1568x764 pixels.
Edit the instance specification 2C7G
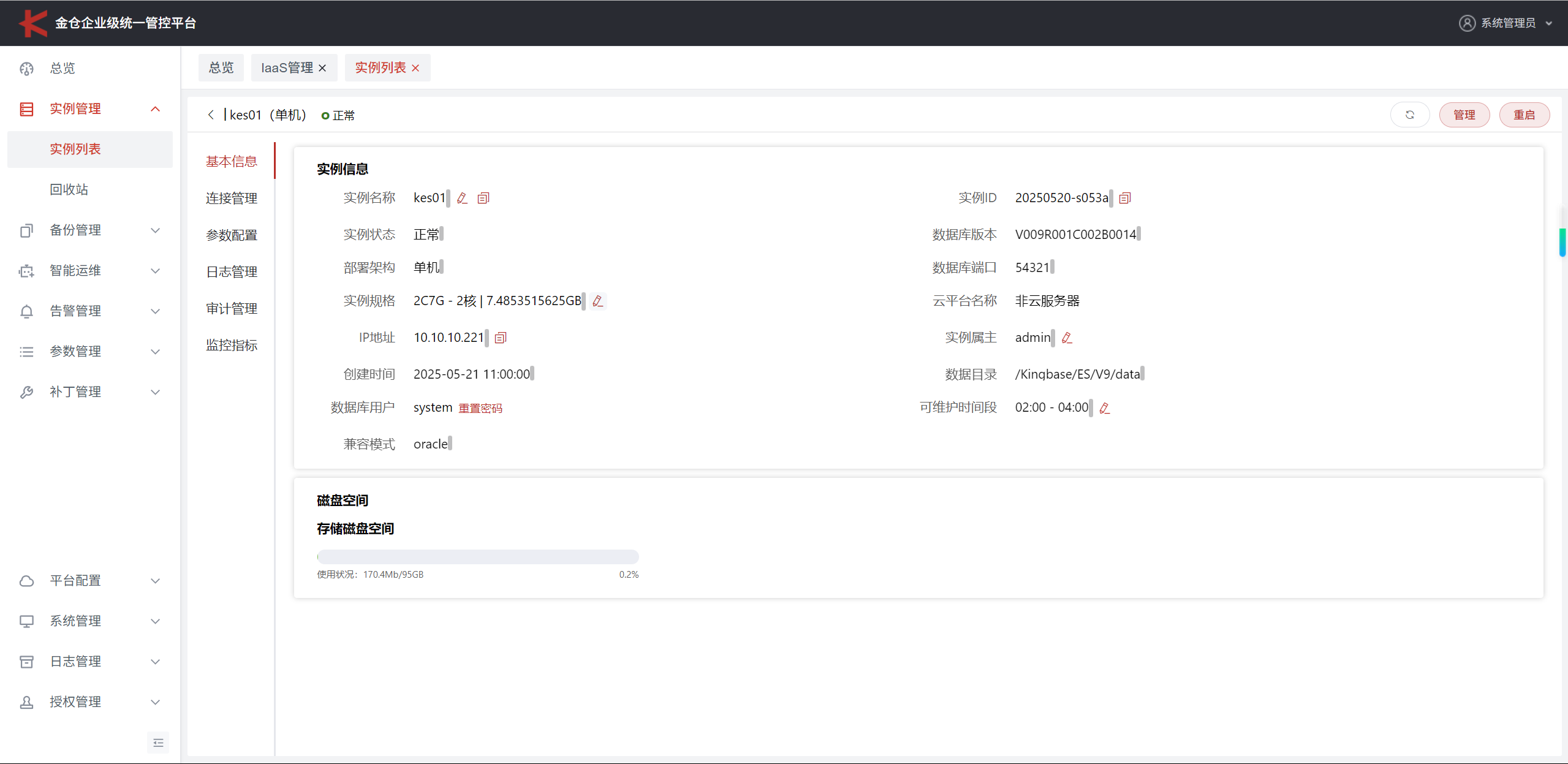[x=598, y=301]
